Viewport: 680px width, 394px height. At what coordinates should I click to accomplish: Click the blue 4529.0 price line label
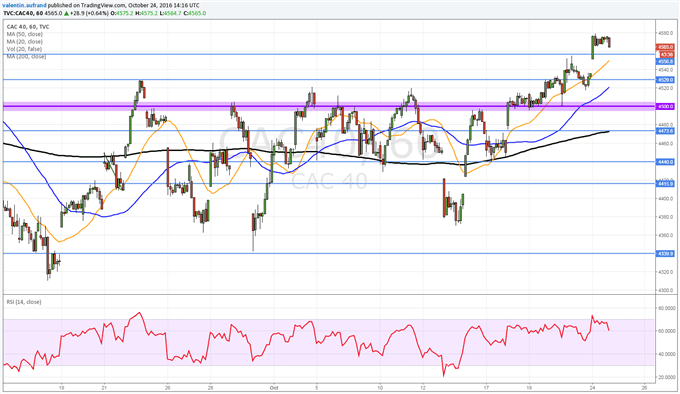tap(665, 80)
